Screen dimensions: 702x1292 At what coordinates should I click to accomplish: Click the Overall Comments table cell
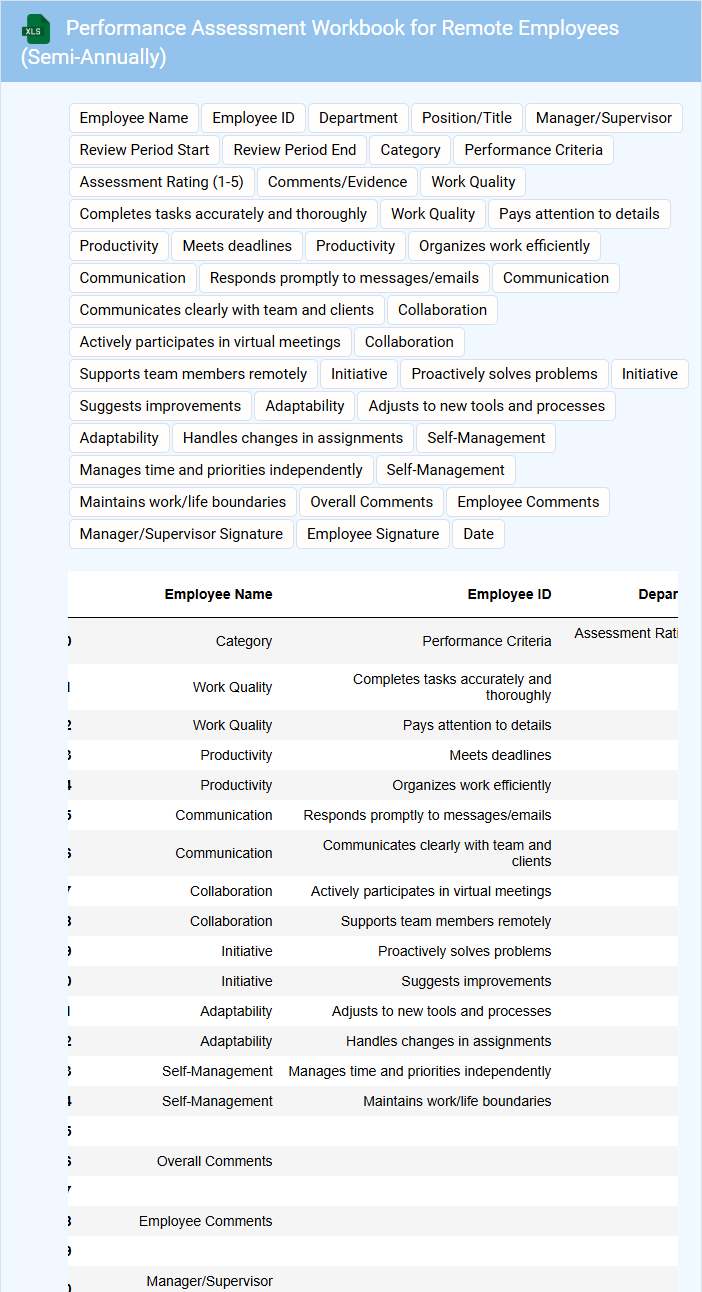[214, 1161]
